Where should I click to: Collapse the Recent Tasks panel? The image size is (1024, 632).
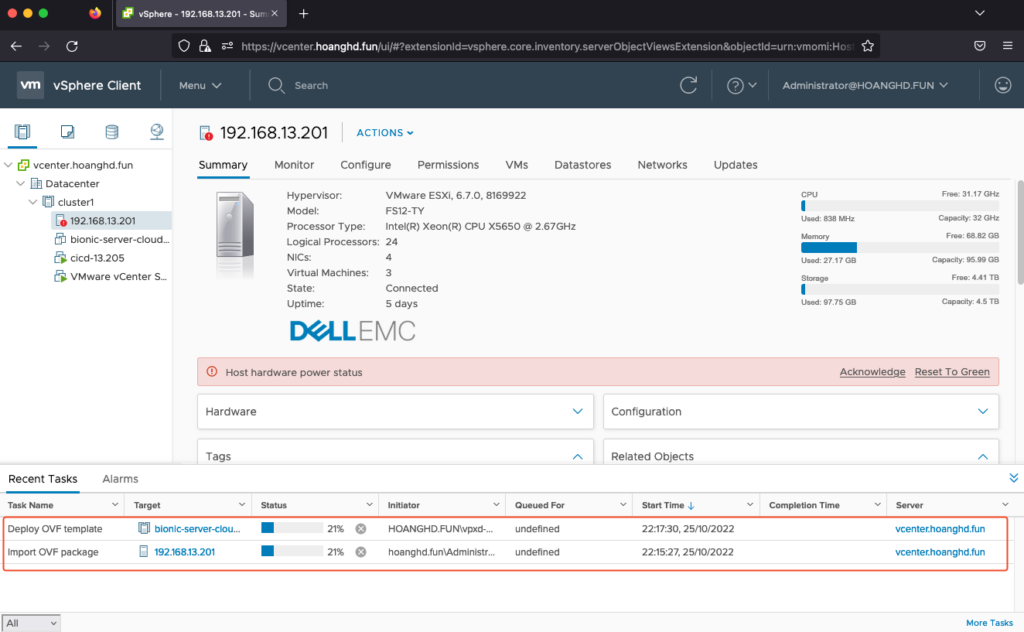pos(1013,478)
